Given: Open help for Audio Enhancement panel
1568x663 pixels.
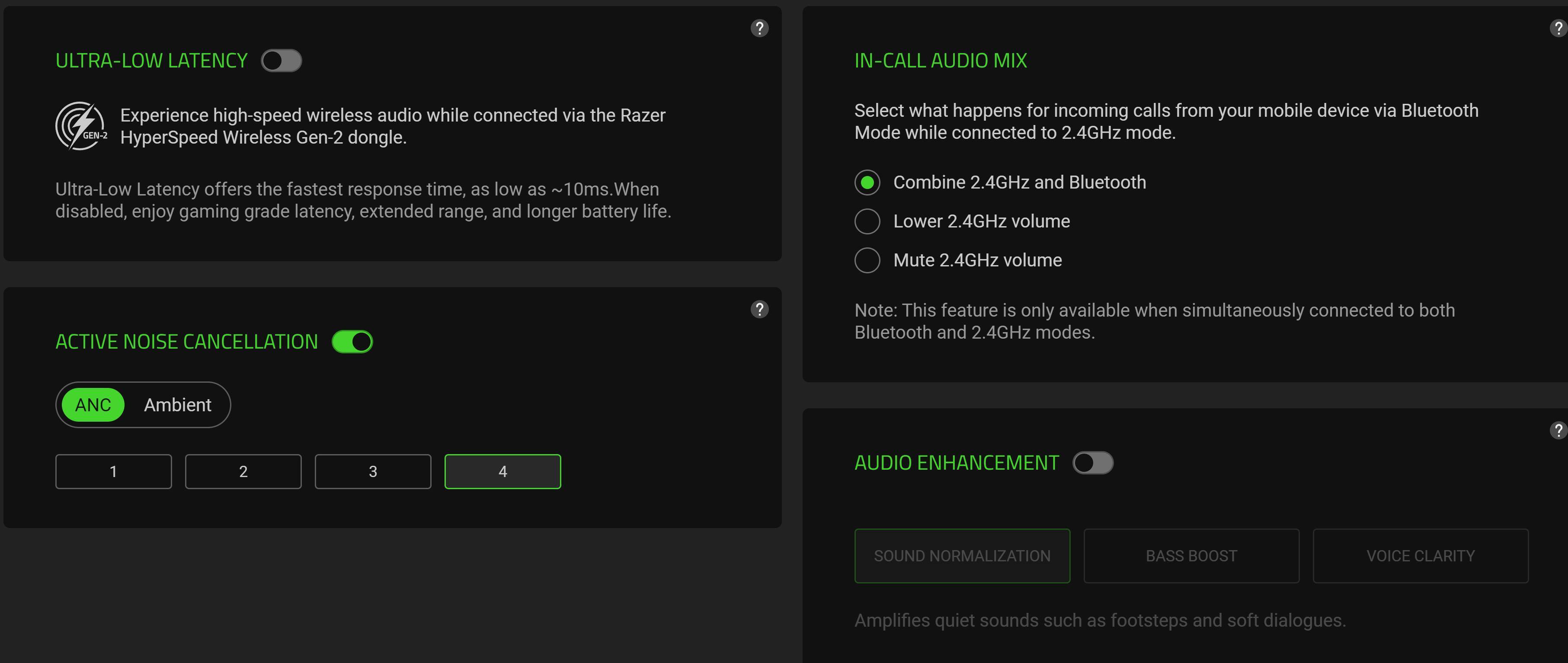Looking at the screenshot, I should (1559, 430).
